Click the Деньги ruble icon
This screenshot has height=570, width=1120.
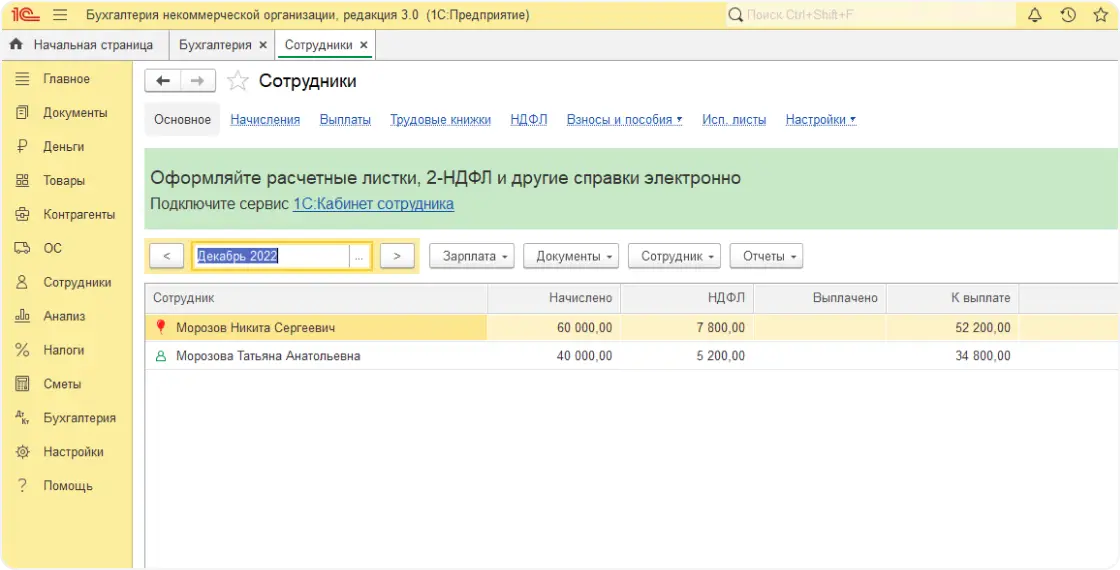click(x=22, y=146)
